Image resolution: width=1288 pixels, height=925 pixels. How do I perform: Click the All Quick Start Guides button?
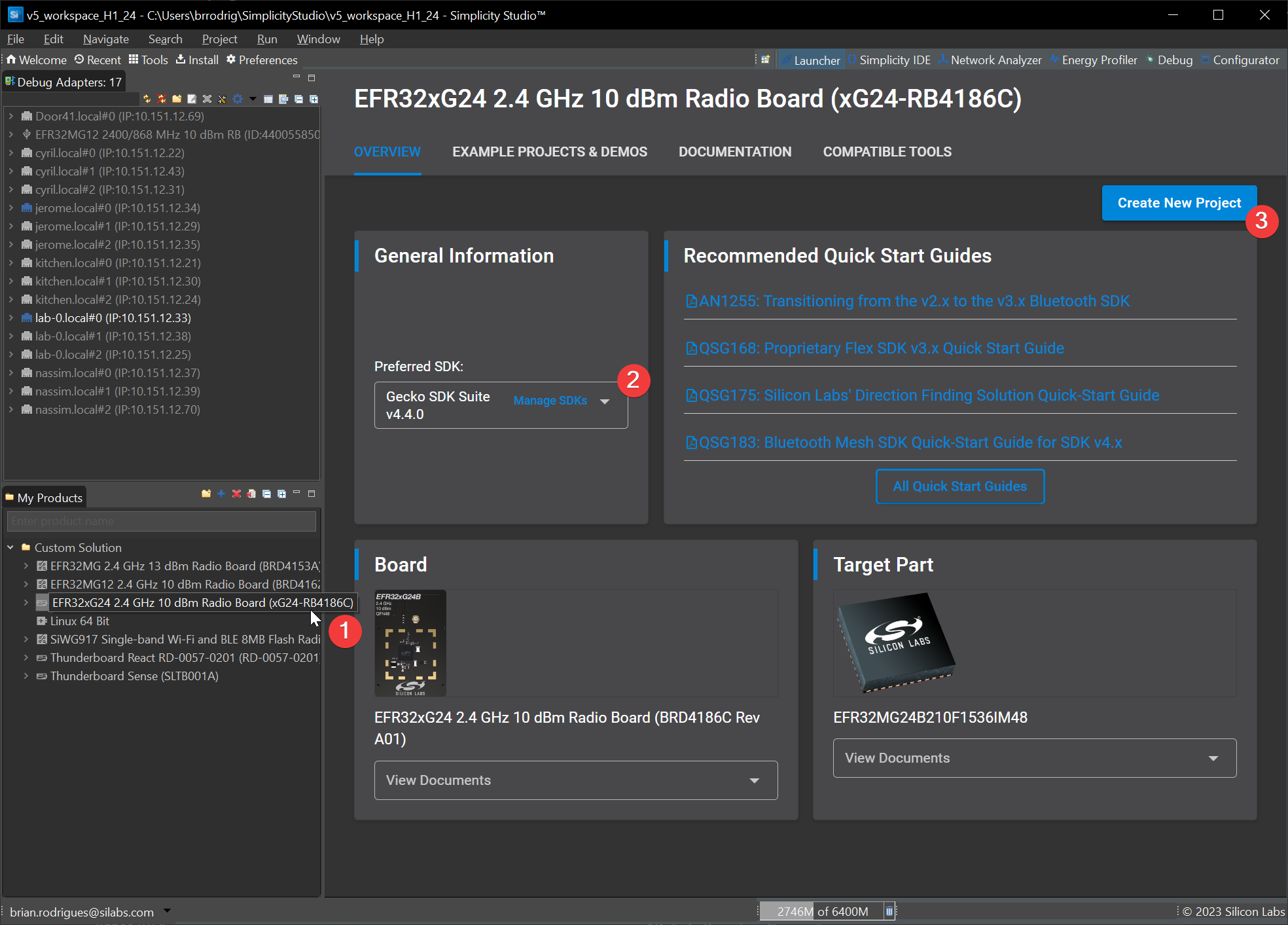[x=960, y=486]
